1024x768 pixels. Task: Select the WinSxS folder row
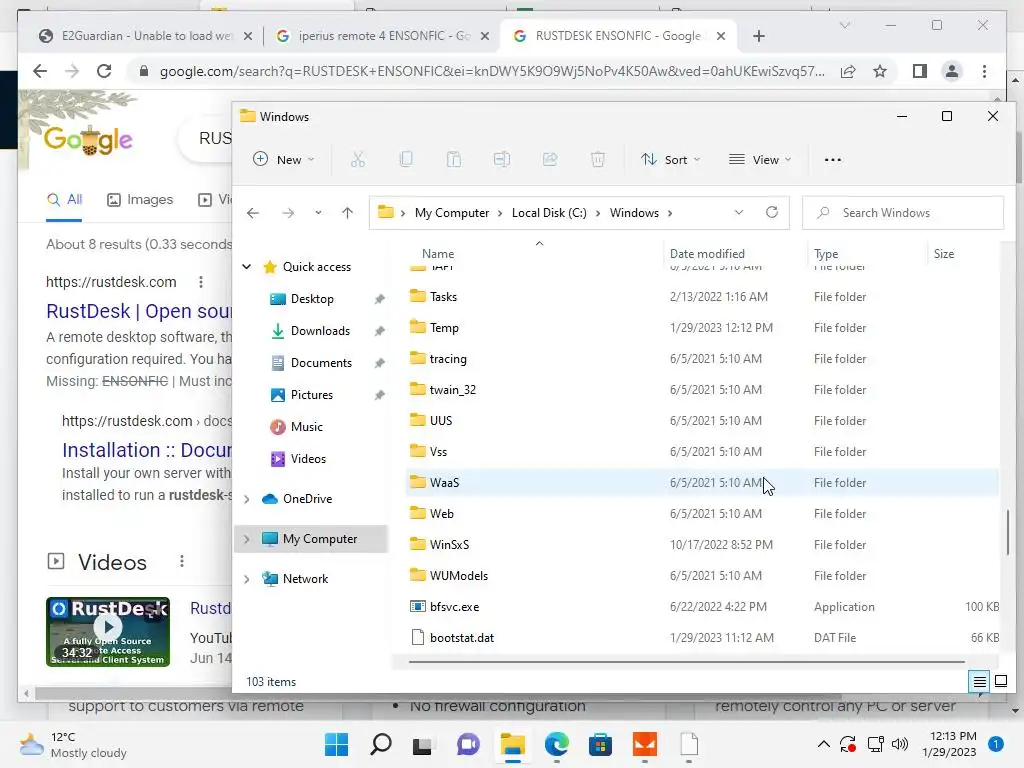click(702, 545)
